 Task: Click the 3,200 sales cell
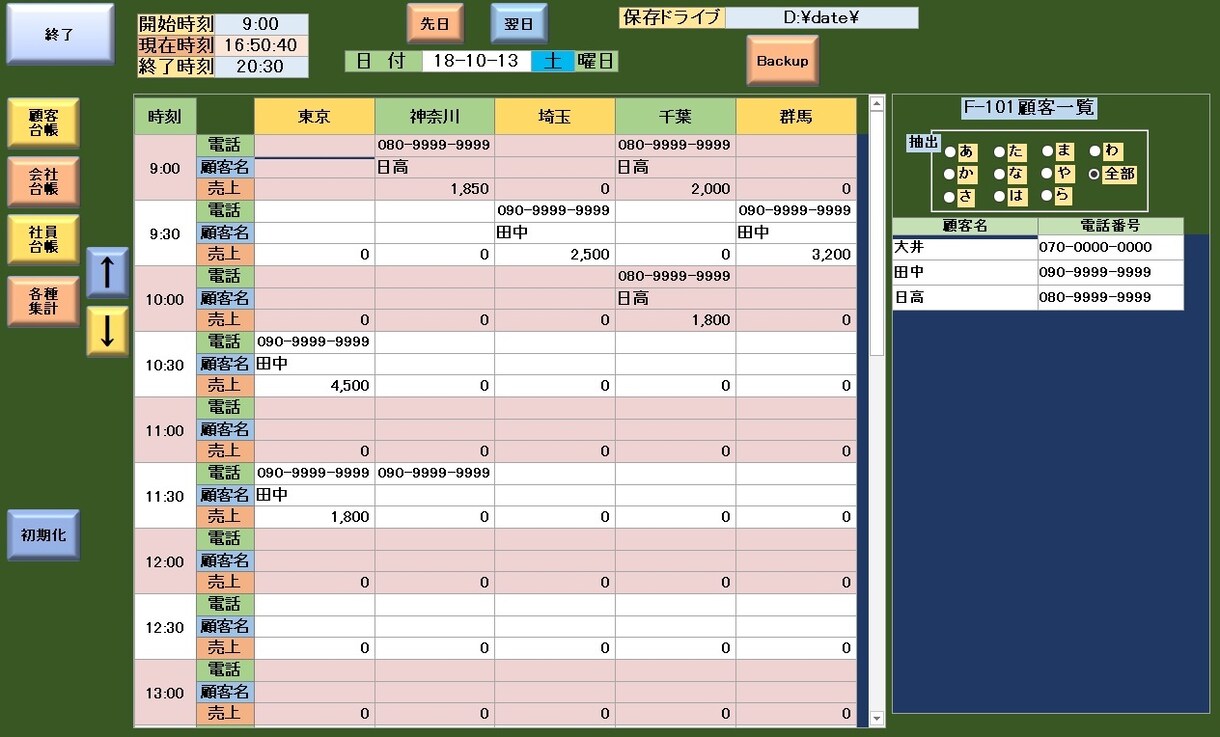coord(797,254)
